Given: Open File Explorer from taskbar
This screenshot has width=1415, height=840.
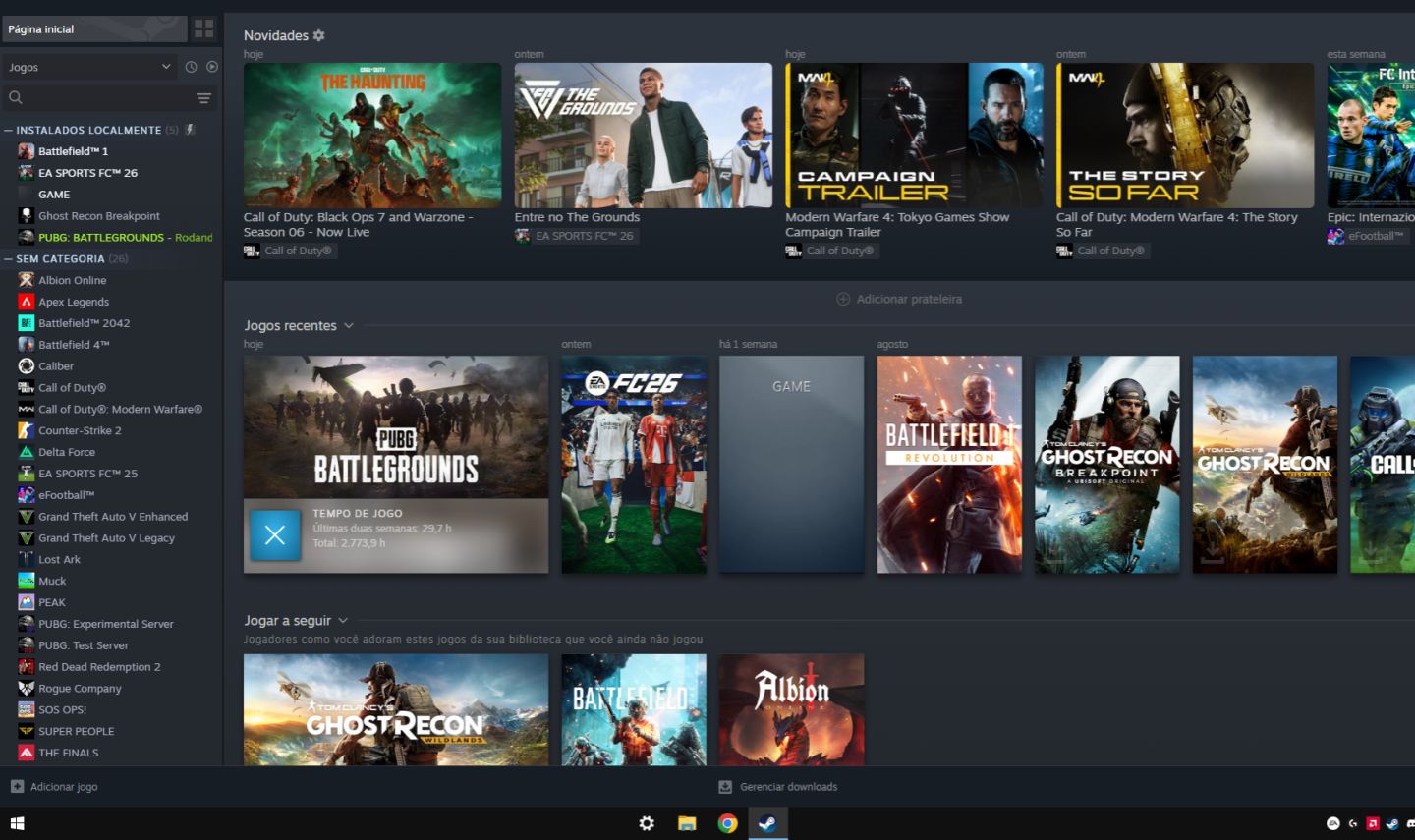Looking at the screenshot, I should point(687,823).
